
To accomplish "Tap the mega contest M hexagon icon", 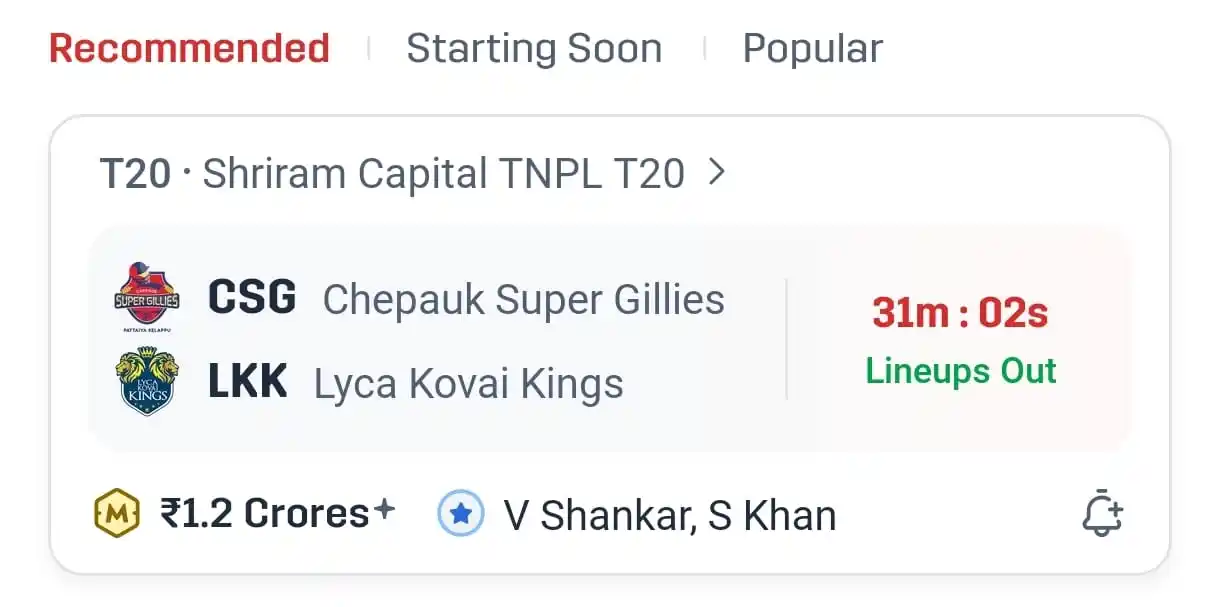I will coord(118,514).
